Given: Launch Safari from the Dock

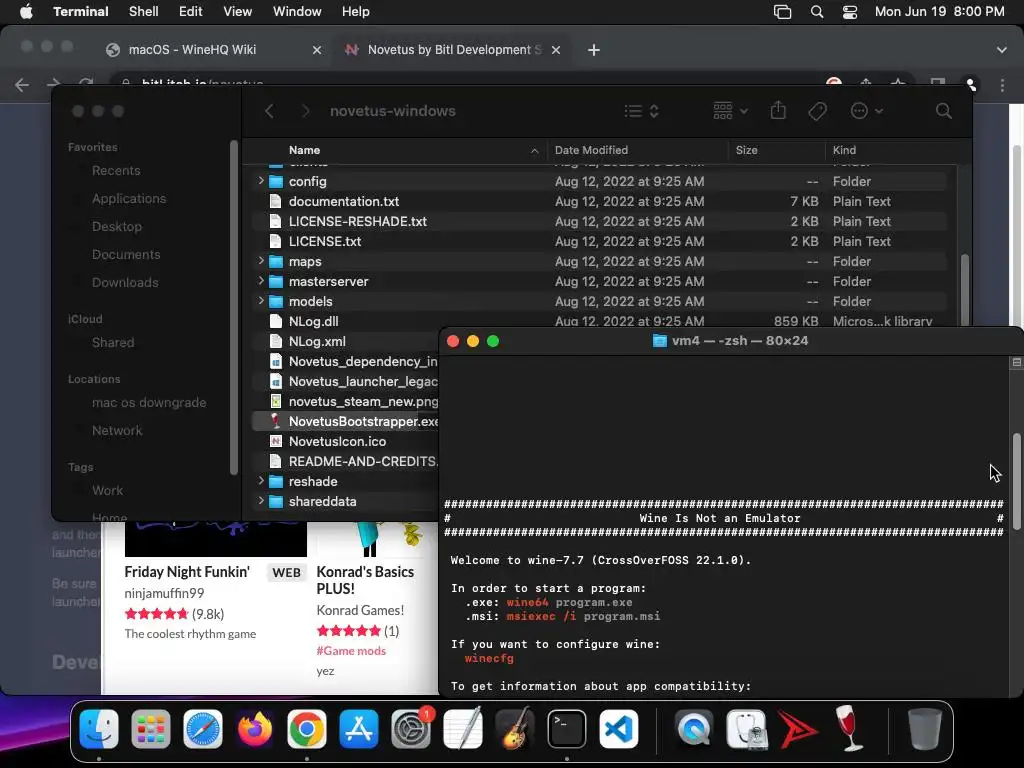Looking at the screenshot, I should (202, 729).
